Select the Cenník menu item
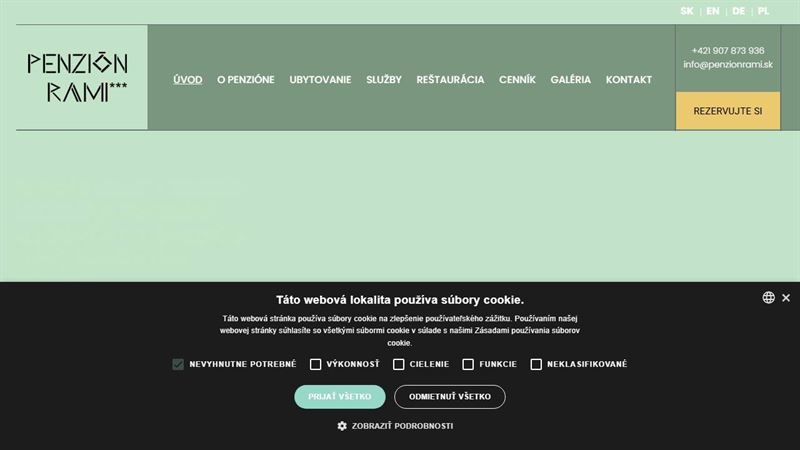The height and width of the screenshot is (450, 800). [517, 80]
